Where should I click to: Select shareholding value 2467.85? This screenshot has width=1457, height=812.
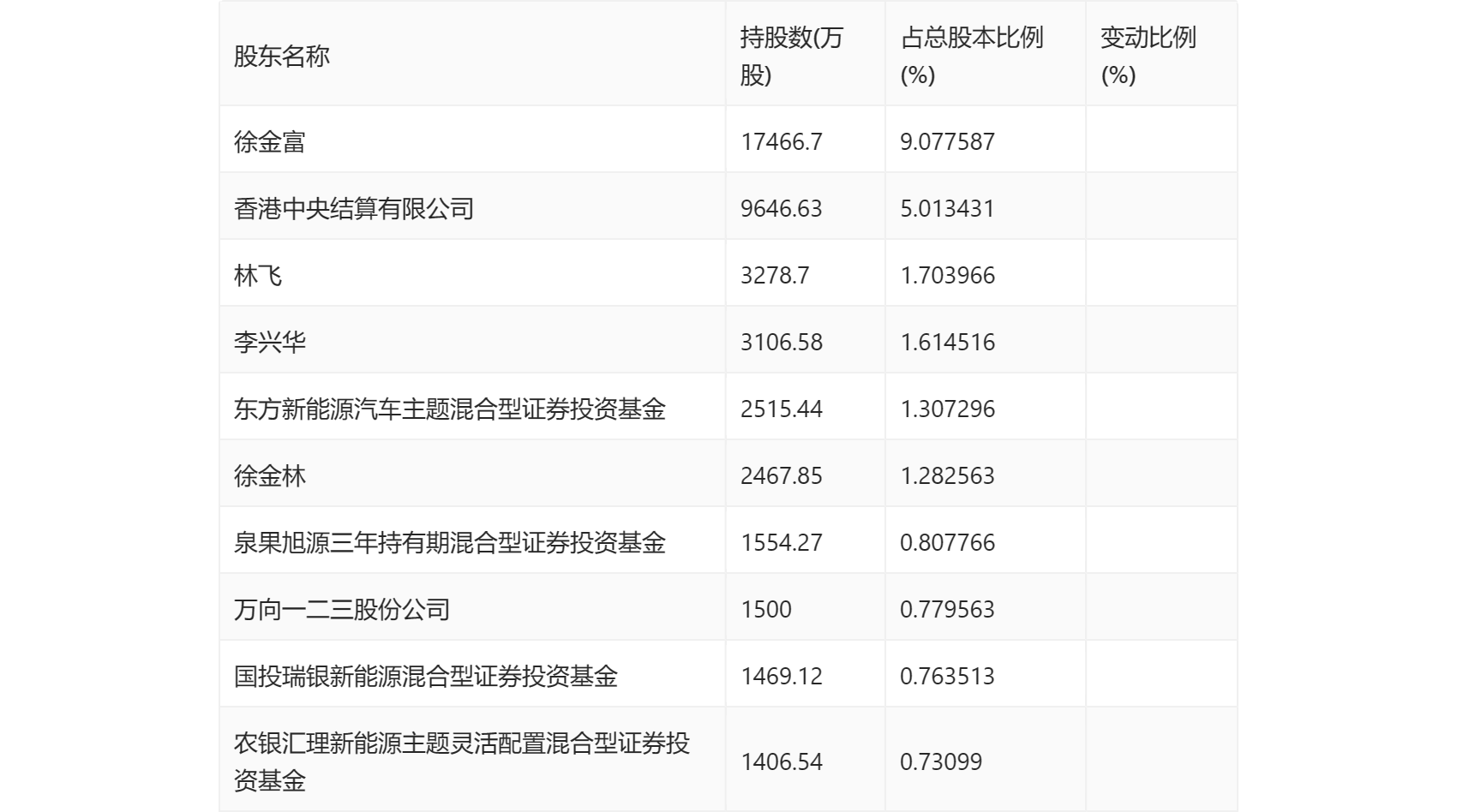click(782, 475)
